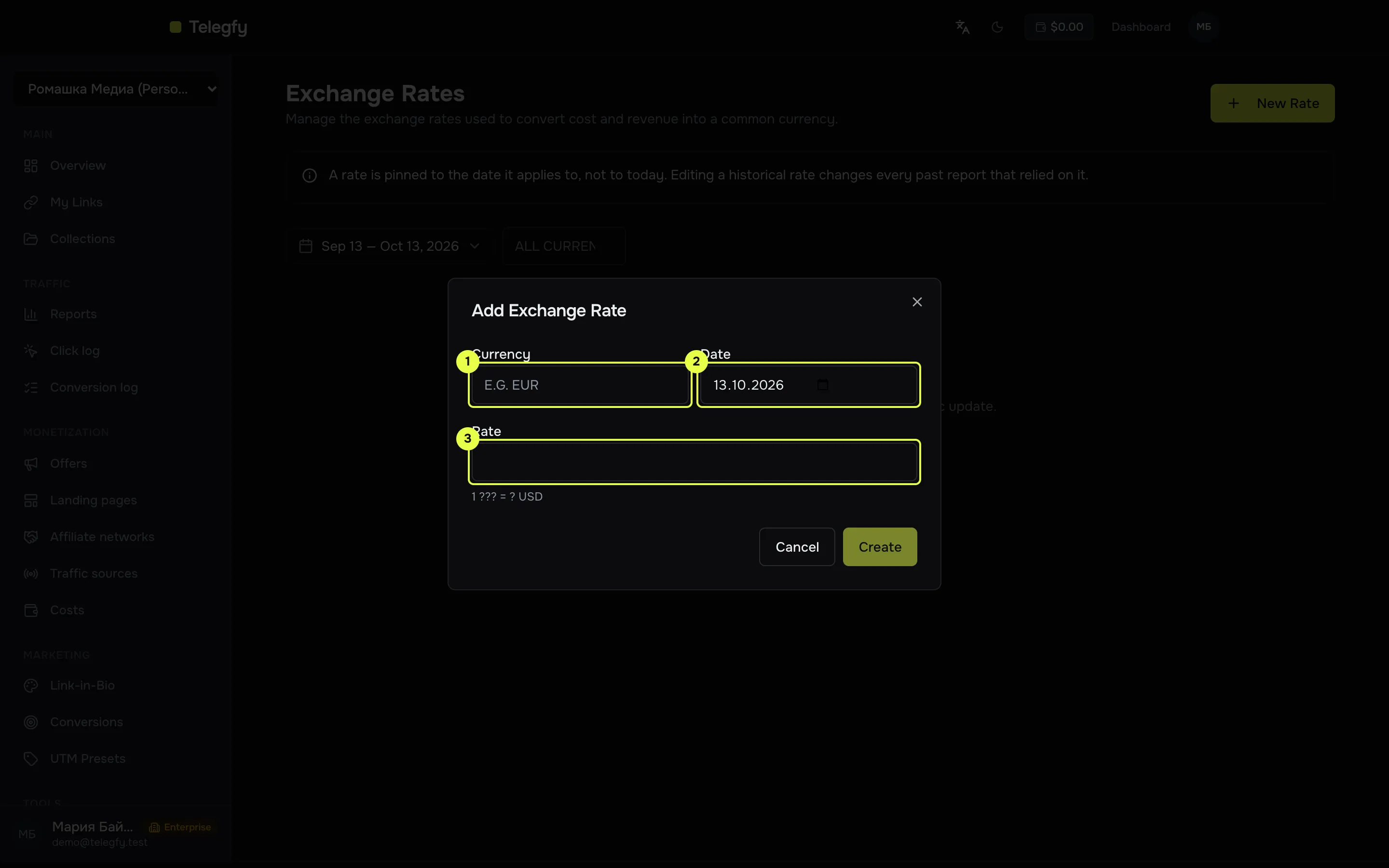Open the language translation icon
Screen dimensions: 1389x868
[x=962, y=27]
